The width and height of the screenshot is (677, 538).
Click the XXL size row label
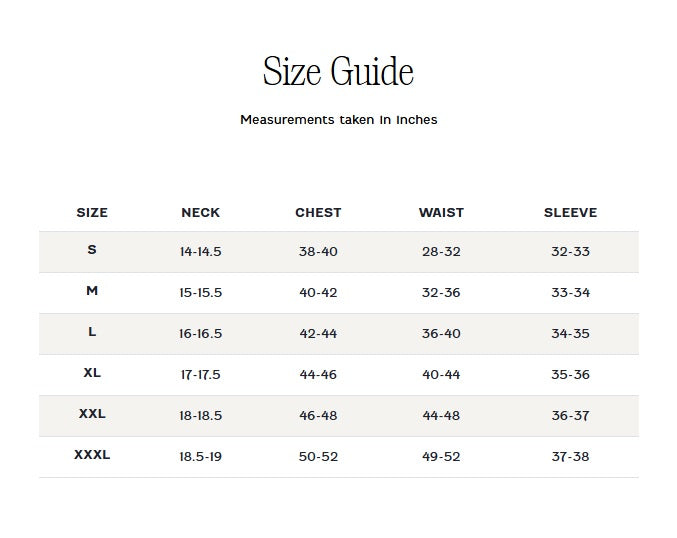92,414
